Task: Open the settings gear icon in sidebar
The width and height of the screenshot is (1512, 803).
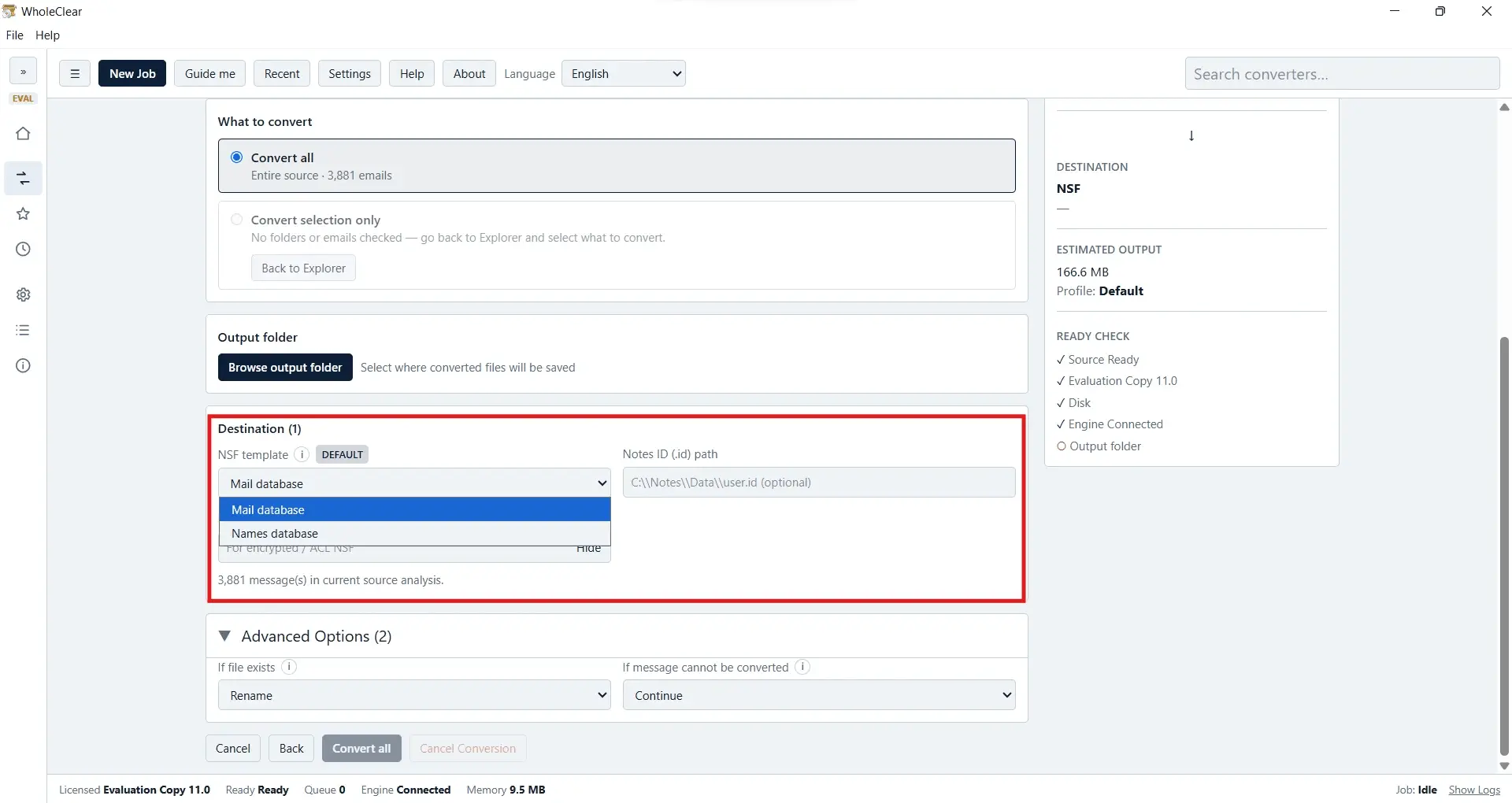Action: point(23,294)
